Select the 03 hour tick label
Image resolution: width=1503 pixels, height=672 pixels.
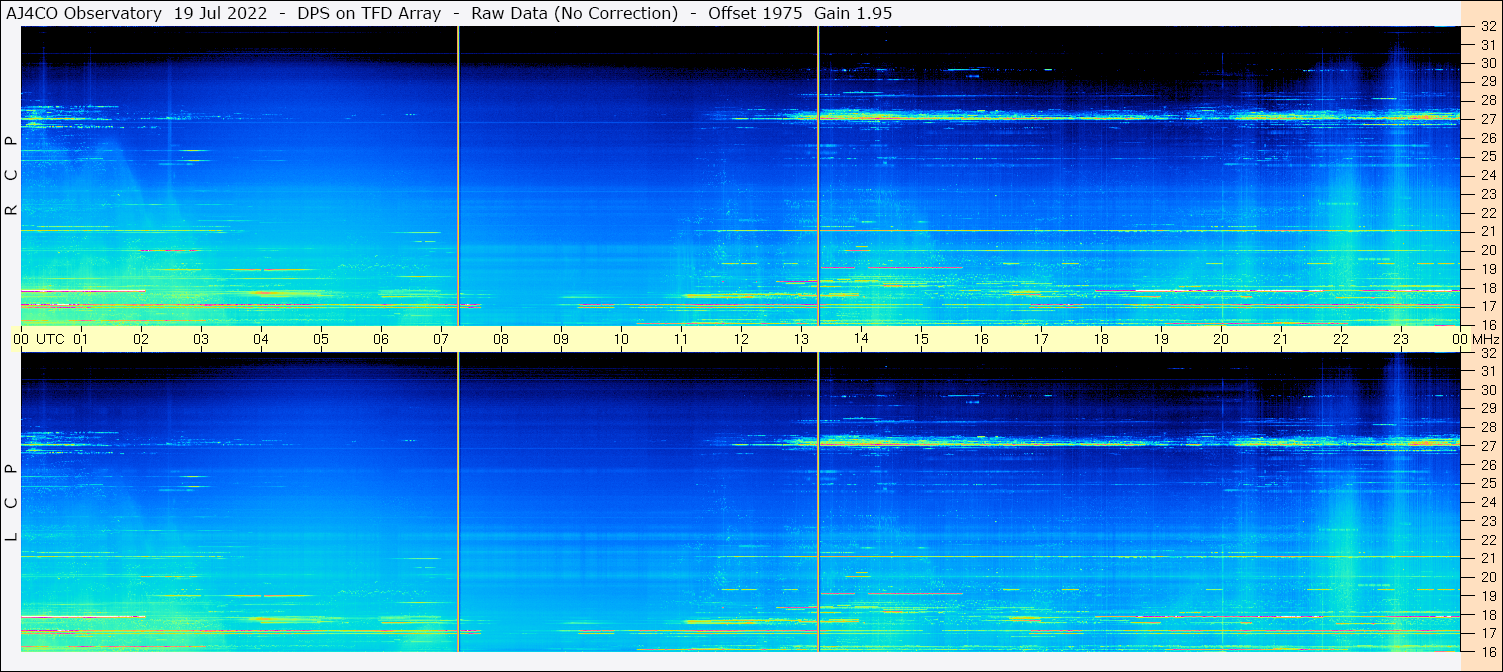[x=201, y=339]
